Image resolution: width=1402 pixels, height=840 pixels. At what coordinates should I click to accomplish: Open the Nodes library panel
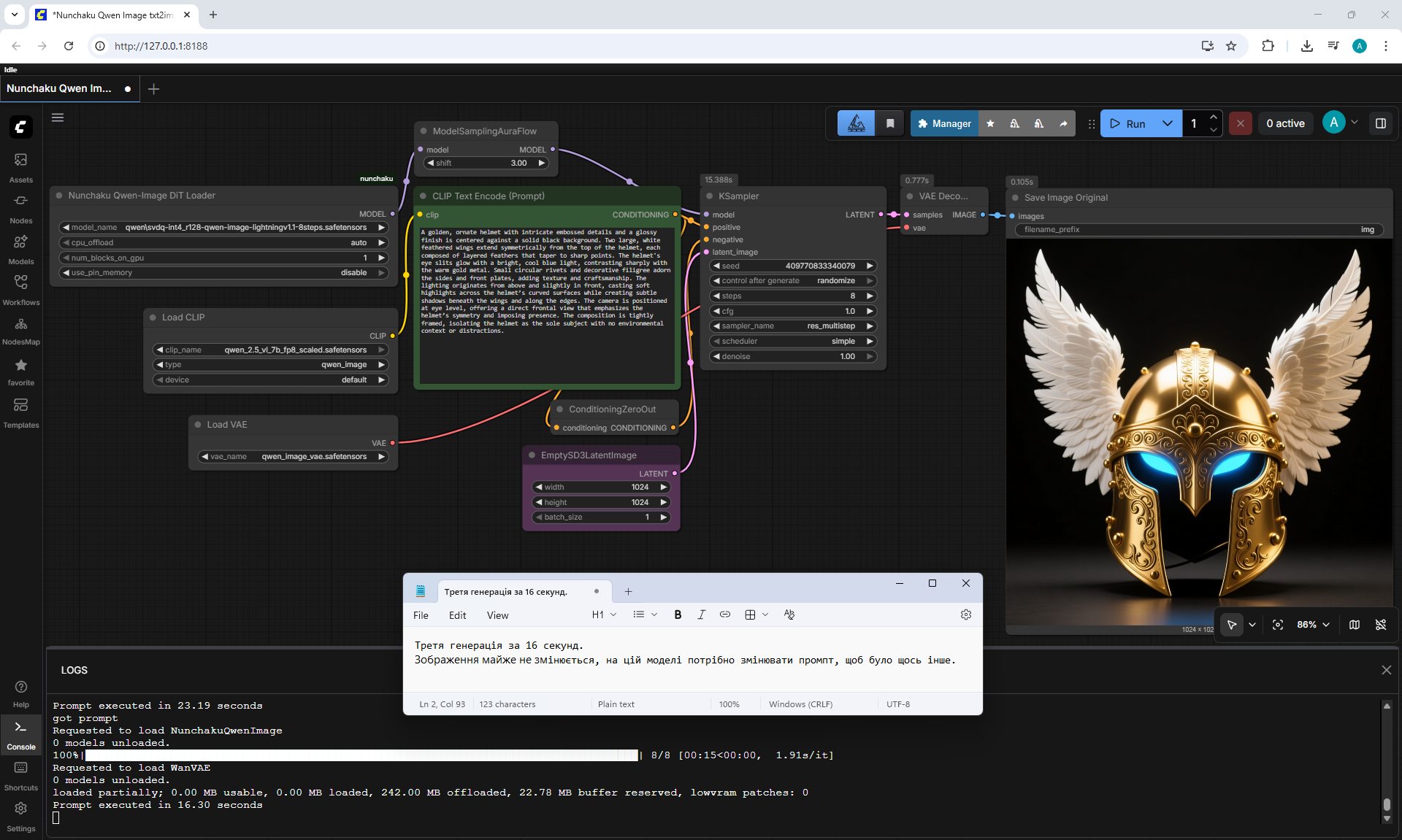click(x=20, y=209)
